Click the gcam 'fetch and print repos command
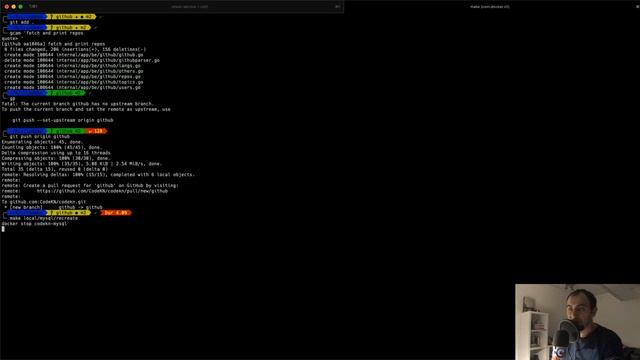This screenshot has height=360, width=640. pyautogui.click(x=46, y=33)
